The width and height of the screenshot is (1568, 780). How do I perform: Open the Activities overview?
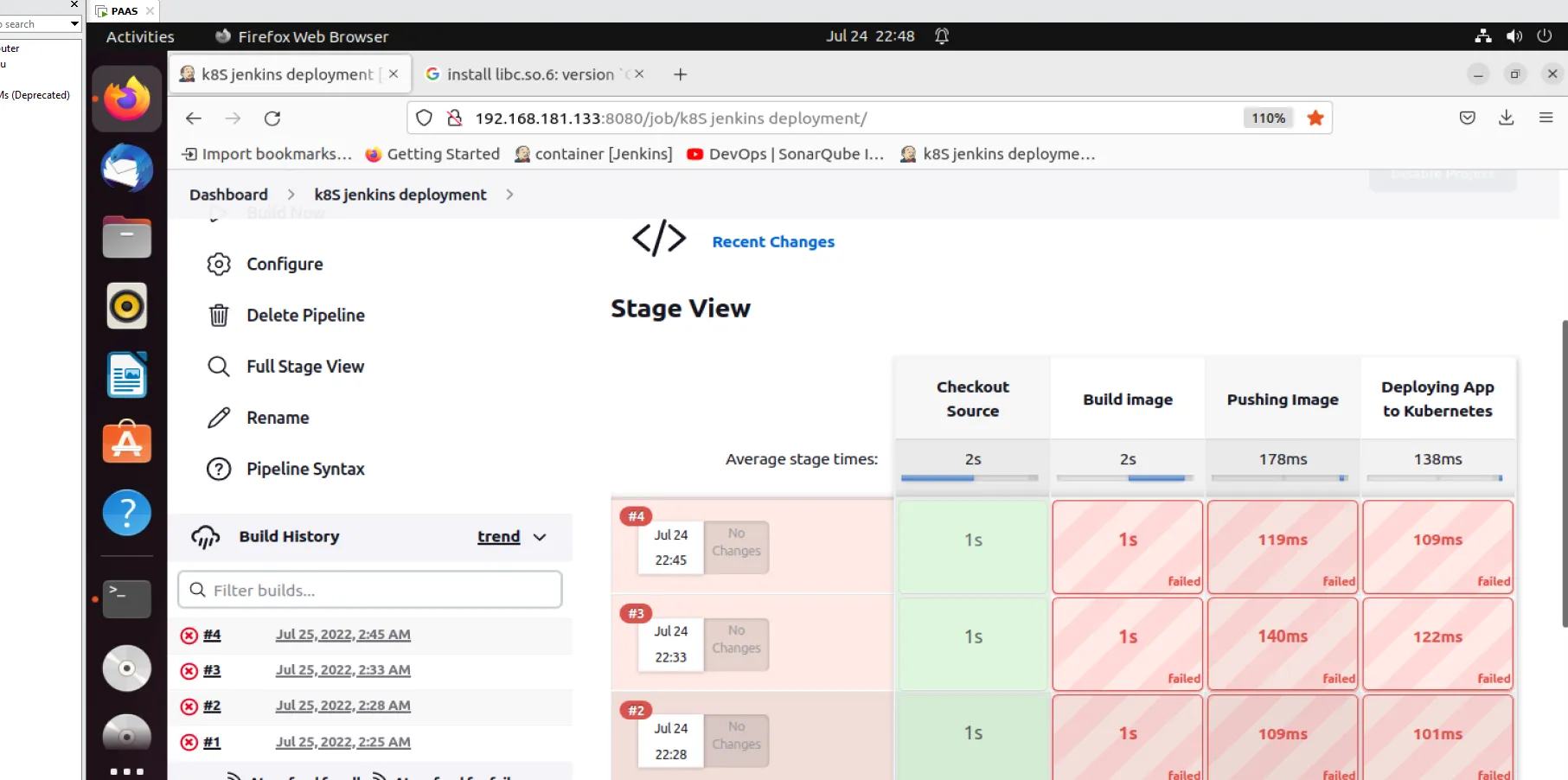140,36
